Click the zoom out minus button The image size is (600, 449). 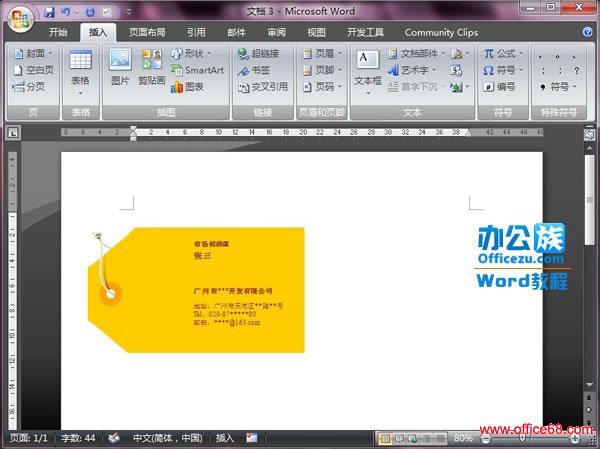click(x=485, y=439)
